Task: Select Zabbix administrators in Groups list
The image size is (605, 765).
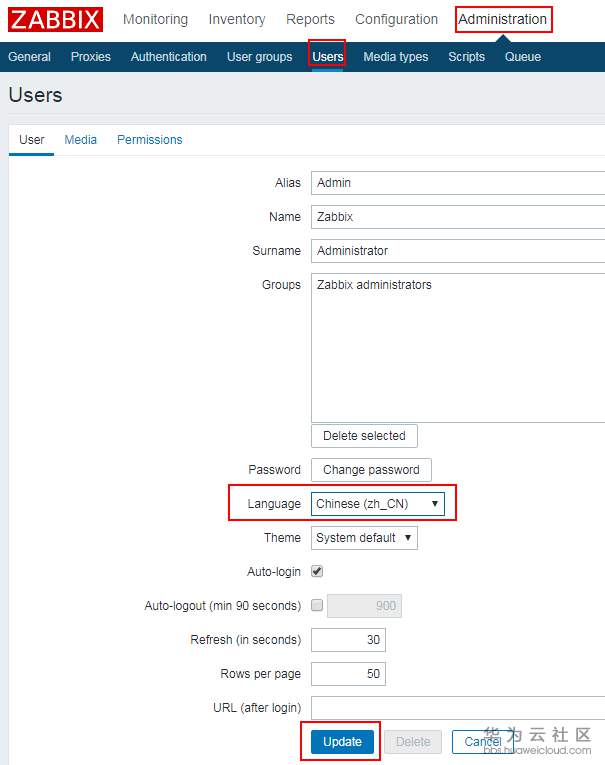Action: point(374,285)
